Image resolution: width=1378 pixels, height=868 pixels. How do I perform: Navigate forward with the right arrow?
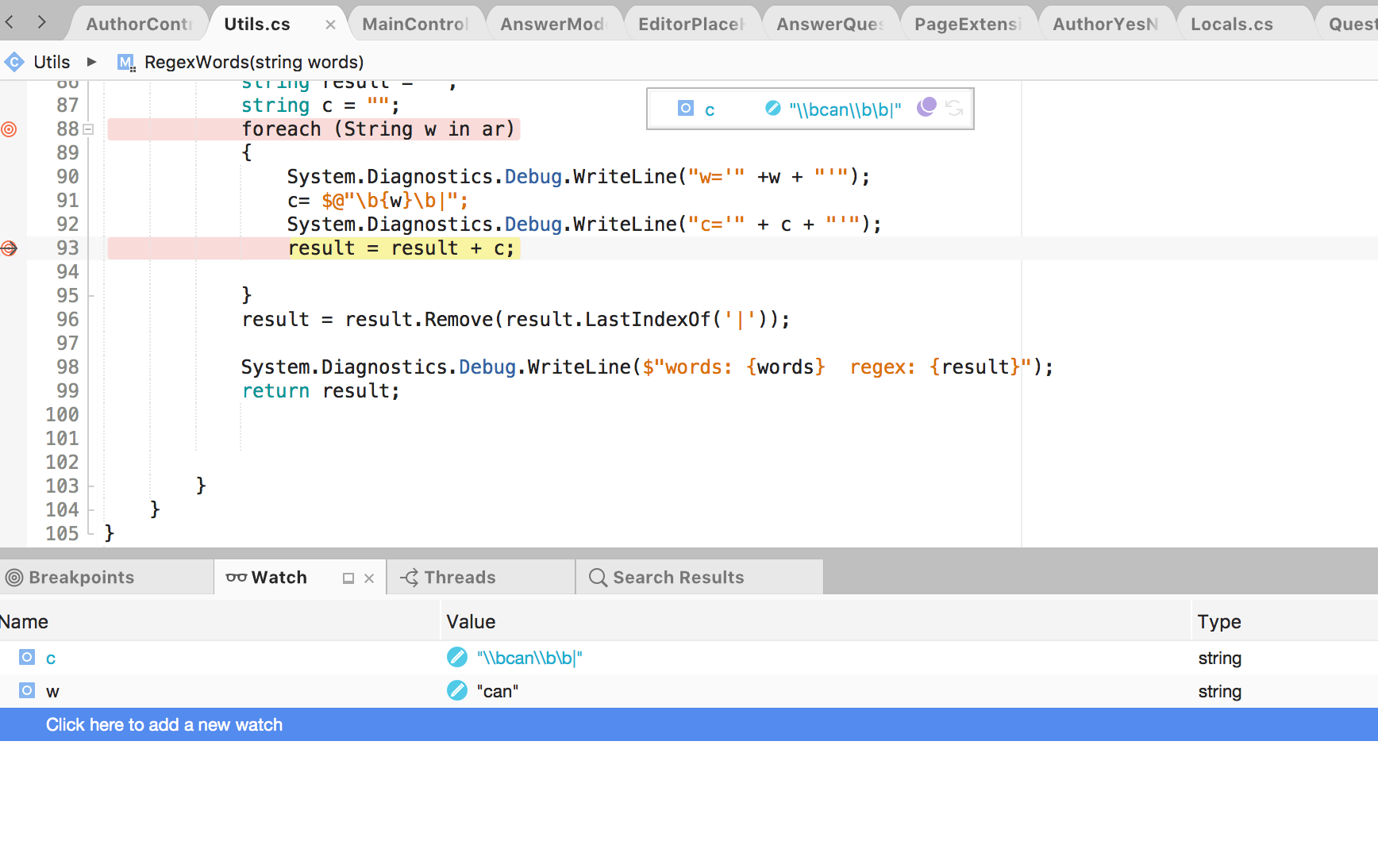(x=41, y=22)
